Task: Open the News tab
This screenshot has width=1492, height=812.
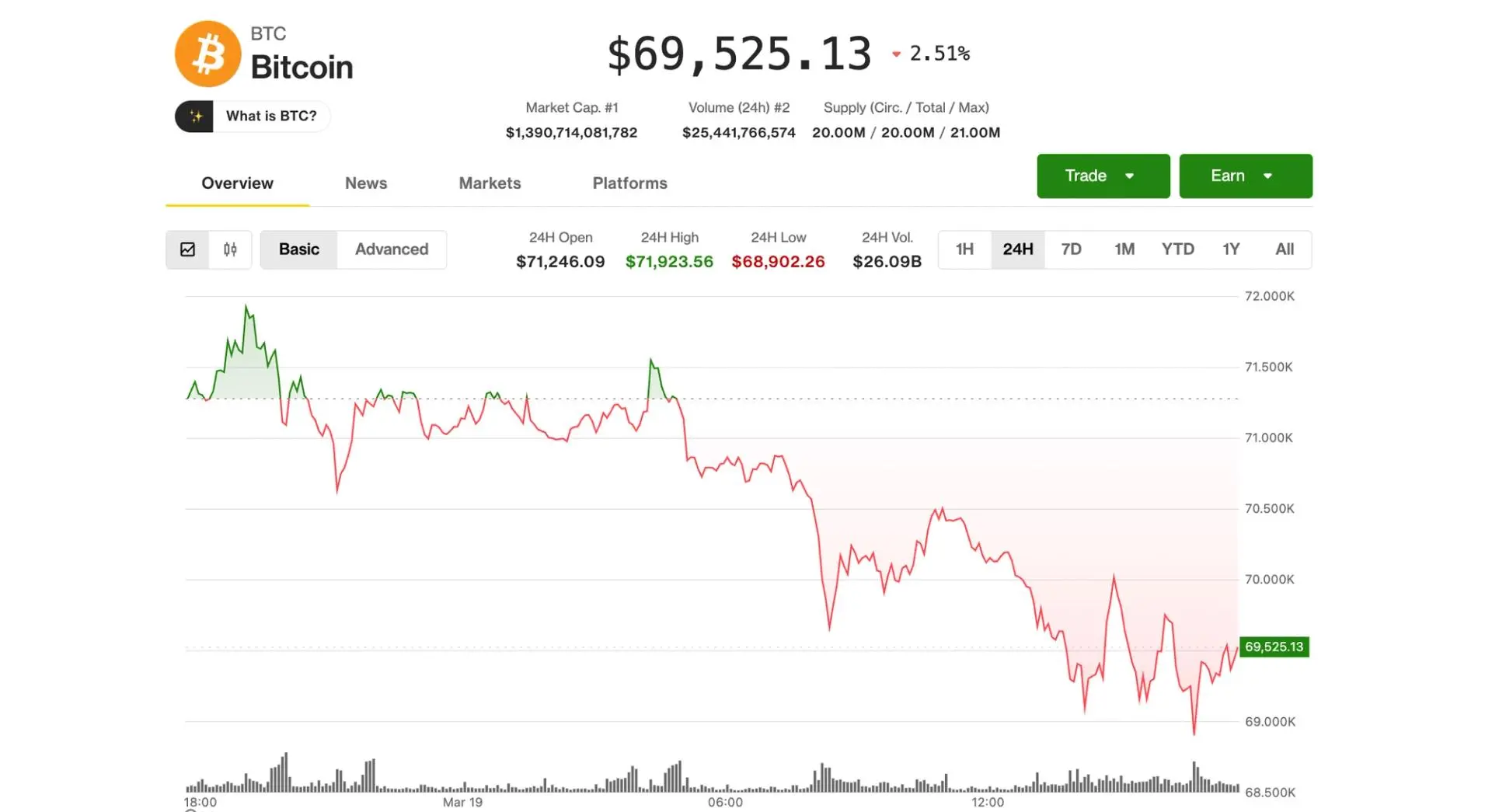Action: coord(366,183)
